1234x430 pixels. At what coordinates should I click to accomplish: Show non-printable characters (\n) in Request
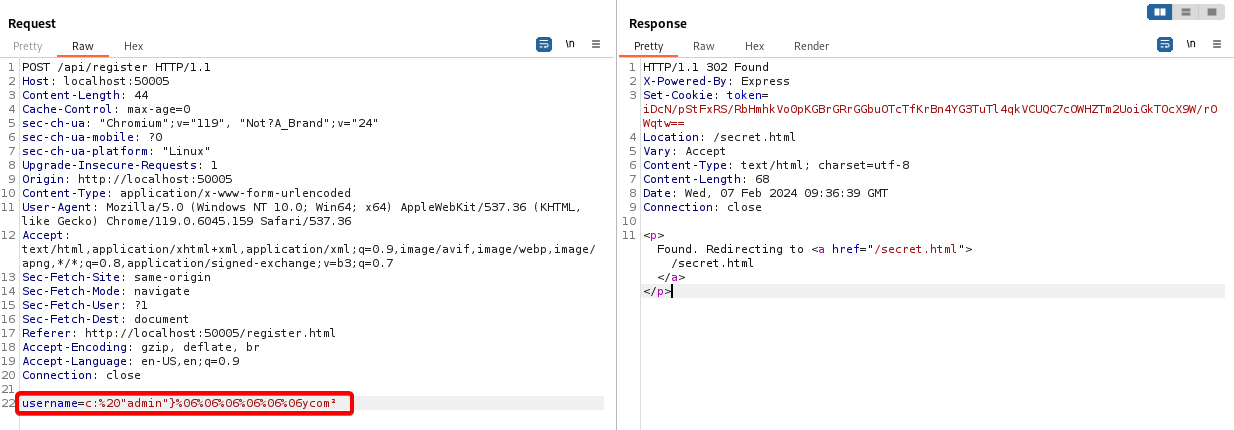point(570,44)
